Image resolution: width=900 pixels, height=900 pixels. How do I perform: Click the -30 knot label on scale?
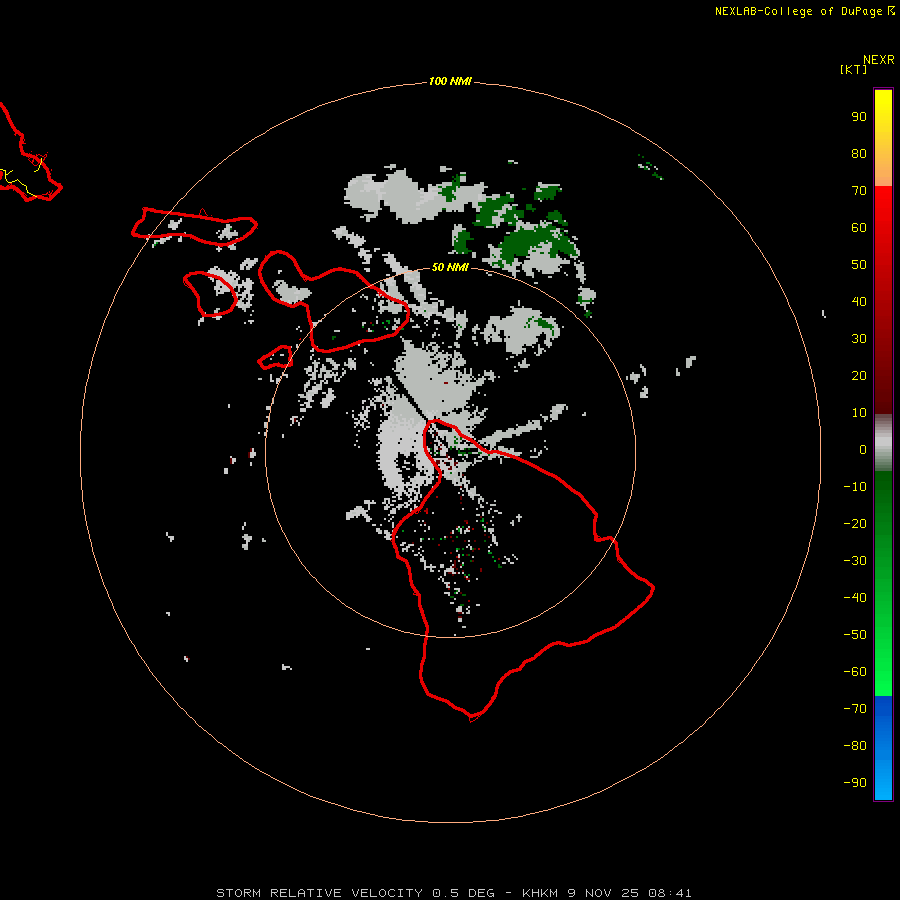[855, 561]
